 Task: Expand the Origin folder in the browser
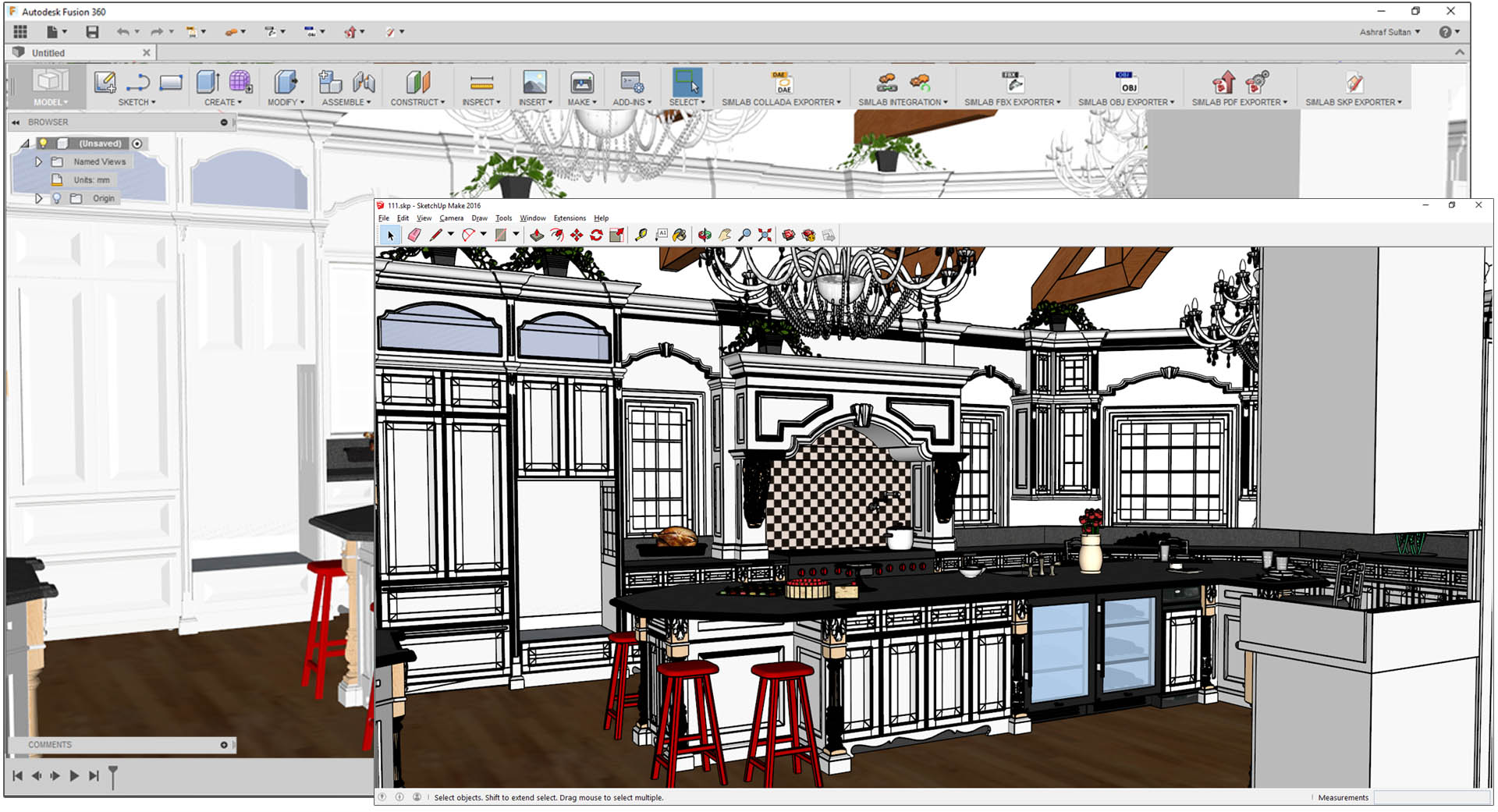38,199
